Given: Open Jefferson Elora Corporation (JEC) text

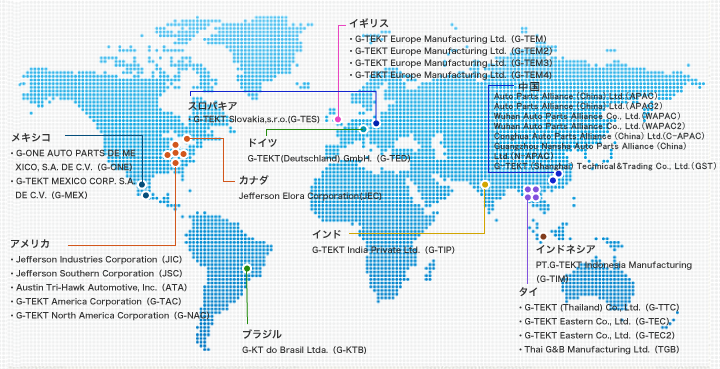Looking at the screenshot, I should pyautogui.click(x=310, y=196).
